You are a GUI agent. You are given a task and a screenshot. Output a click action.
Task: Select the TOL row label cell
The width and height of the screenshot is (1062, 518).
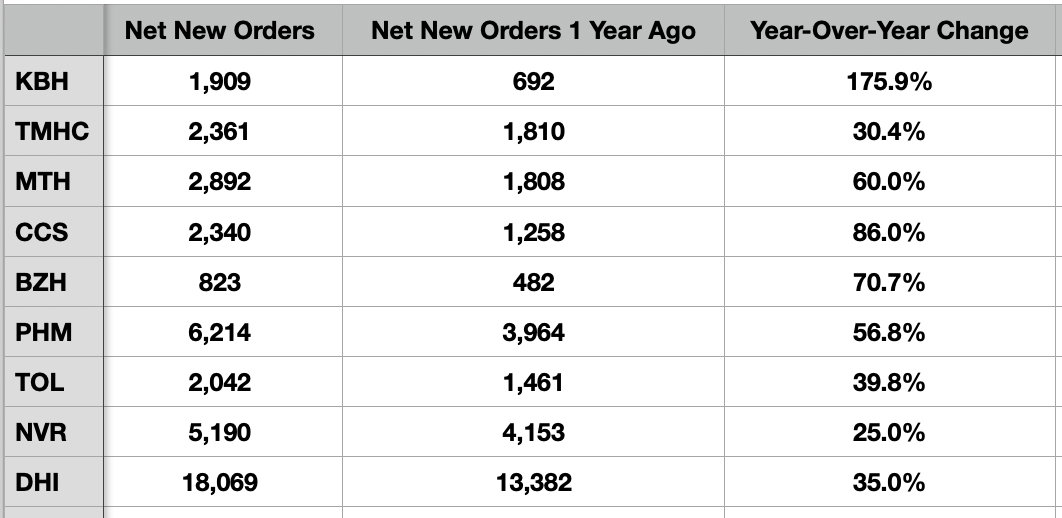[41, 382]
